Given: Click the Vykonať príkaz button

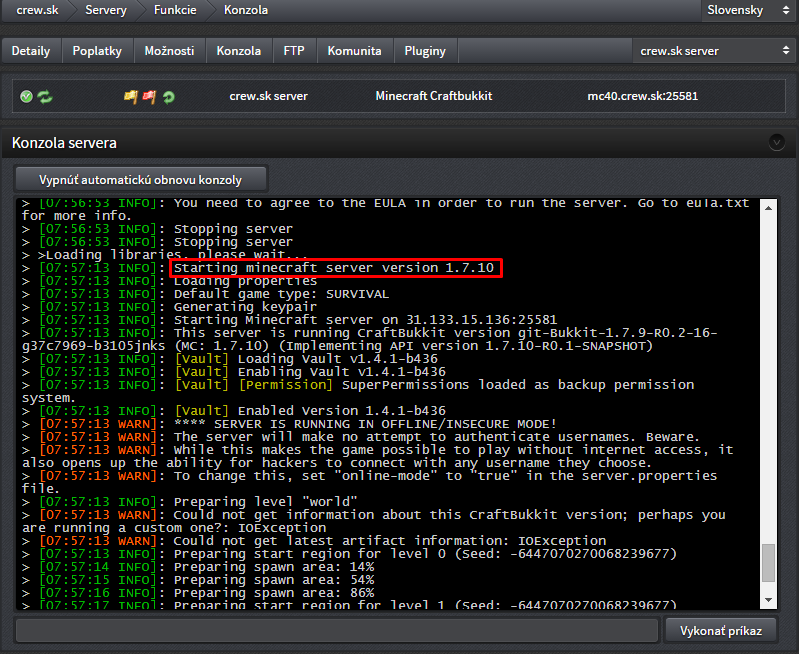Looking at the screenshot, I should (x=721, y=631).
